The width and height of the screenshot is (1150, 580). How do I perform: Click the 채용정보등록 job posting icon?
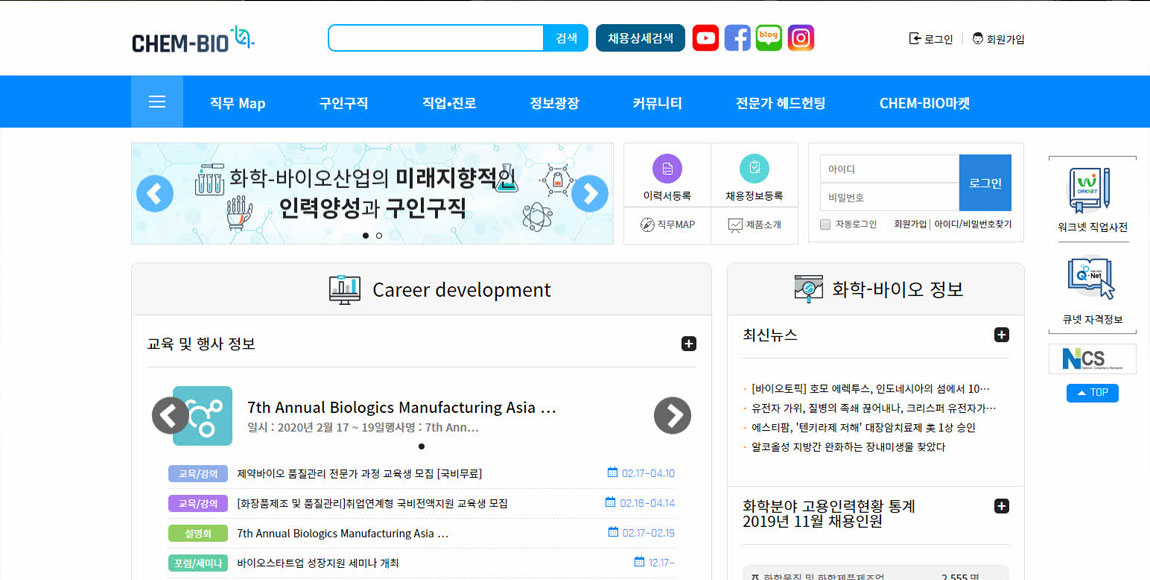coord(754,169)
